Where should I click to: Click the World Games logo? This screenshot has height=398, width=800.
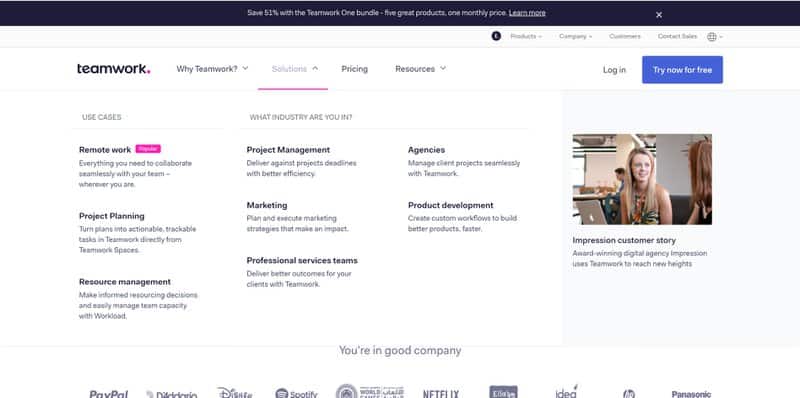pyautogui.click(x=370, y=391)
